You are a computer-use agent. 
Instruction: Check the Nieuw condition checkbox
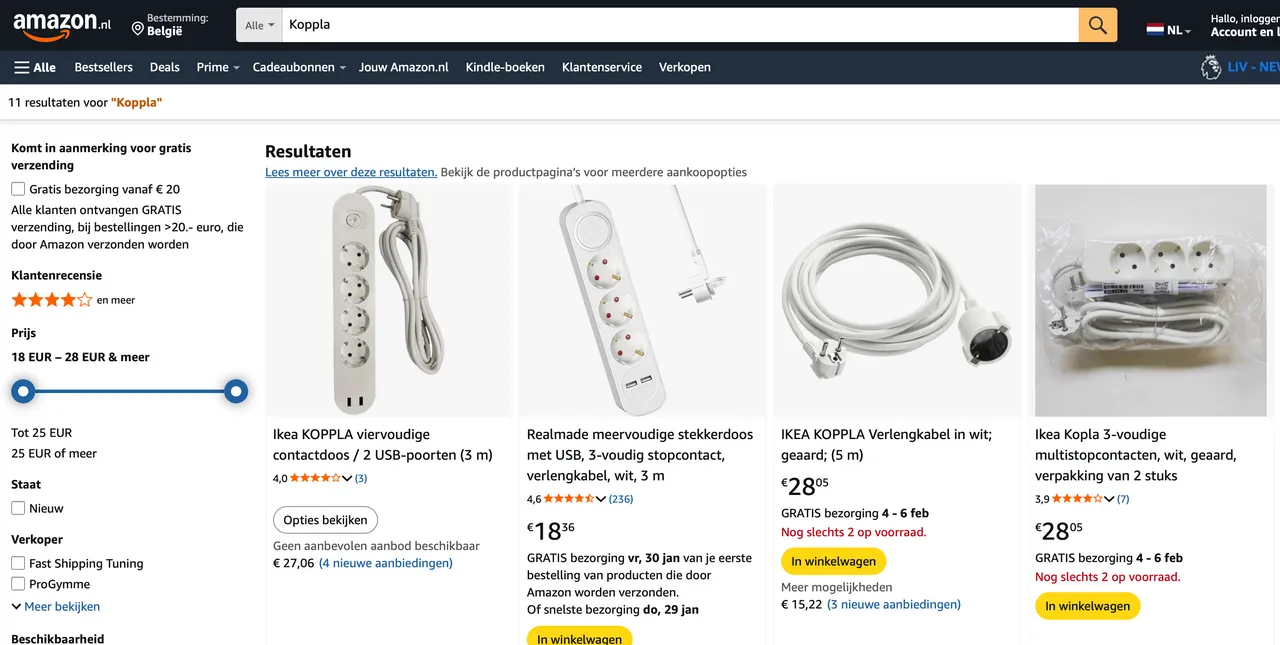(18, 508)
